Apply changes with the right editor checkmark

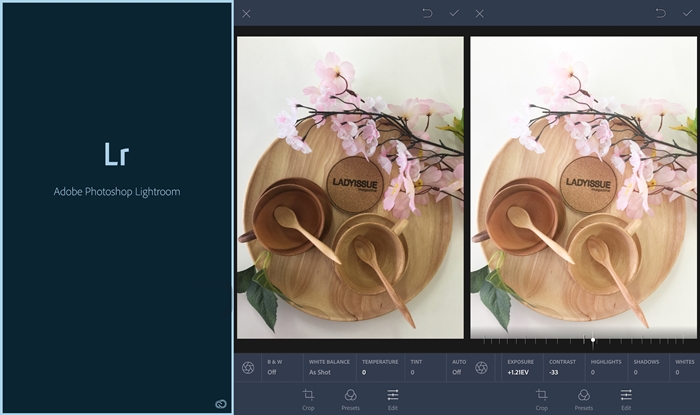point(687,13)
